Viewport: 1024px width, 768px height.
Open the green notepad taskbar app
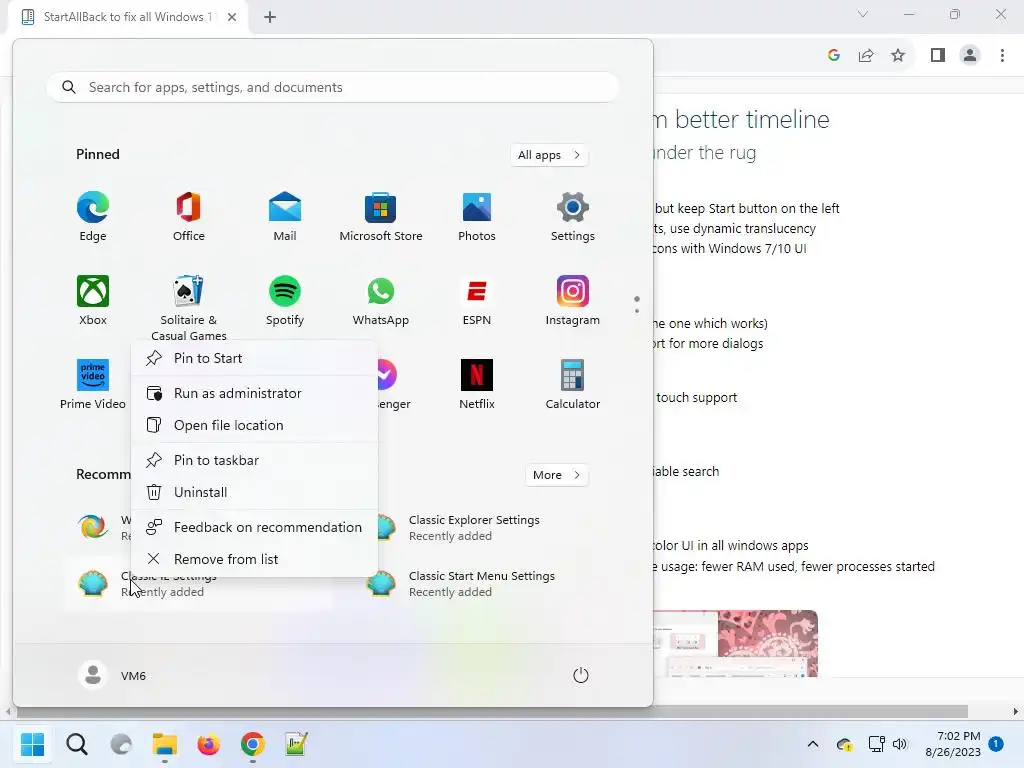296,744
